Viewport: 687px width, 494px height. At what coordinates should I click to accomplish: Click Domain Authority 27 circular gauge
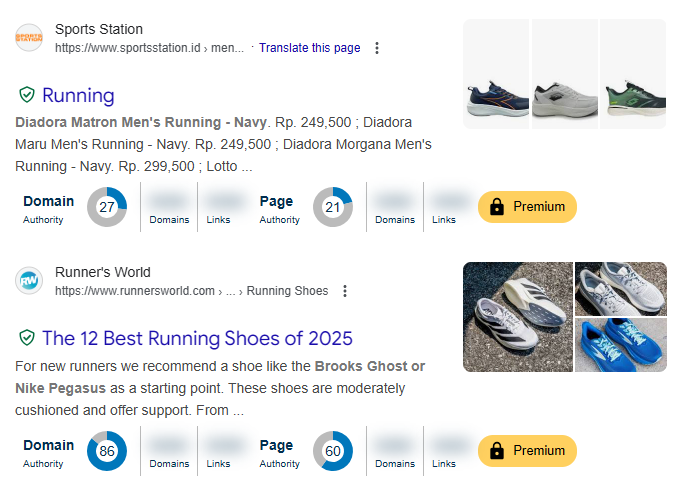pyautogui.click(x=107, y=207)
